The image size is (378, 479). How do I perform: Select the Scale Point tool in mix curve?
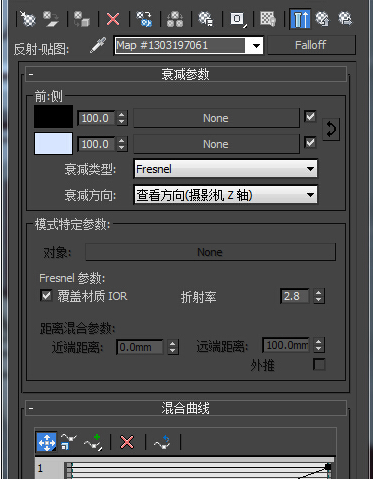(x=68, y=443)
